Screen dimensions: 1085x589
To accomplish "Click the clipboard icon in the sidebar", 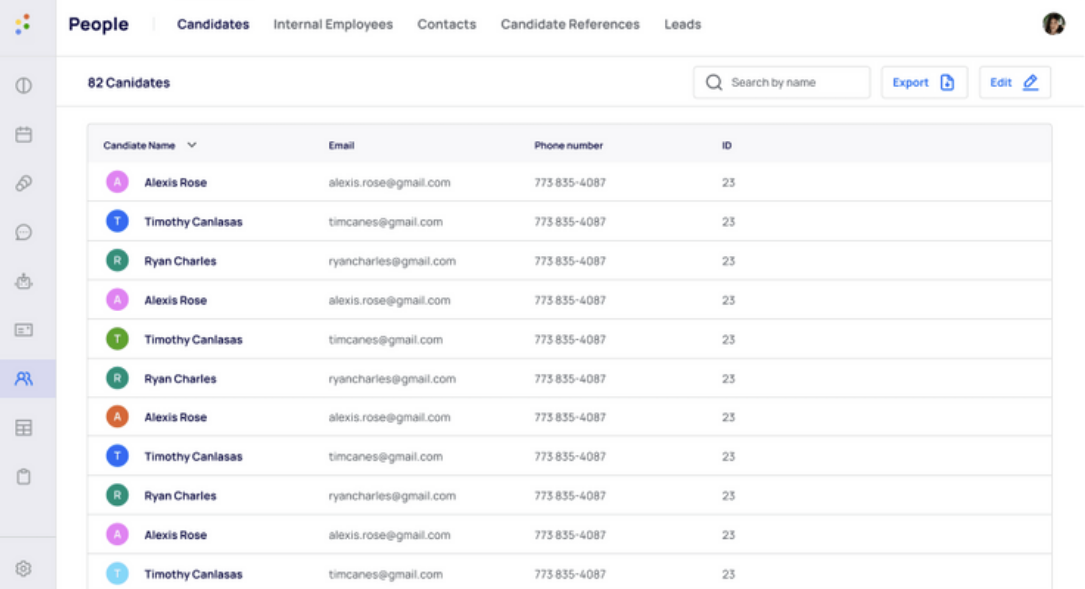I will (x=24, y=477).
